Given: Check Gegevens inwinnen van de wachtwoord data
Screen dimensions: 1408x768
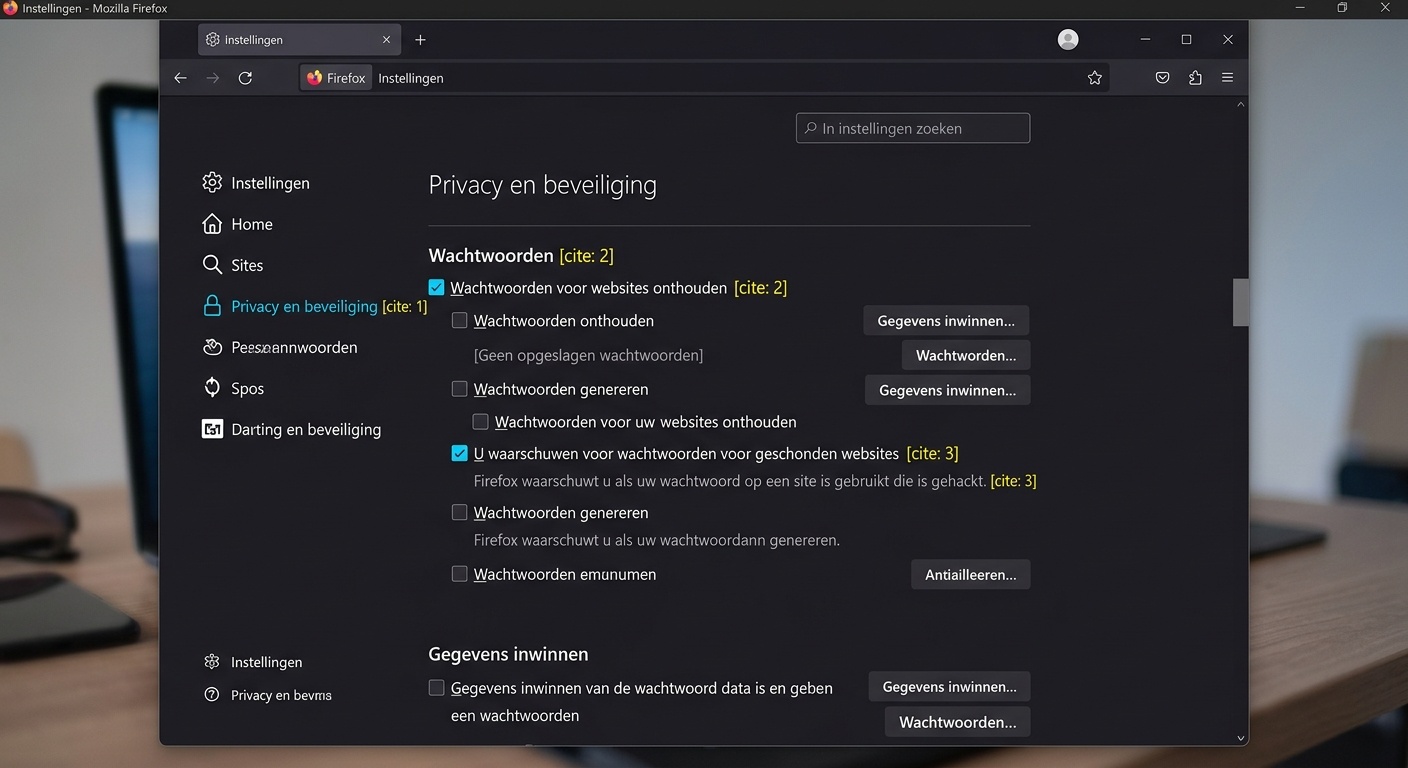Looking at the screenshot, I should click(437, 688).
